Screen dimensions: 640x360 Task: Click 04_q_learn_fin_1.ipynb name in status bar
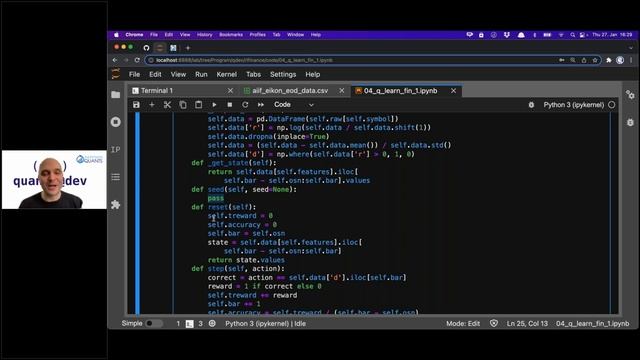(x=592, y=324)
